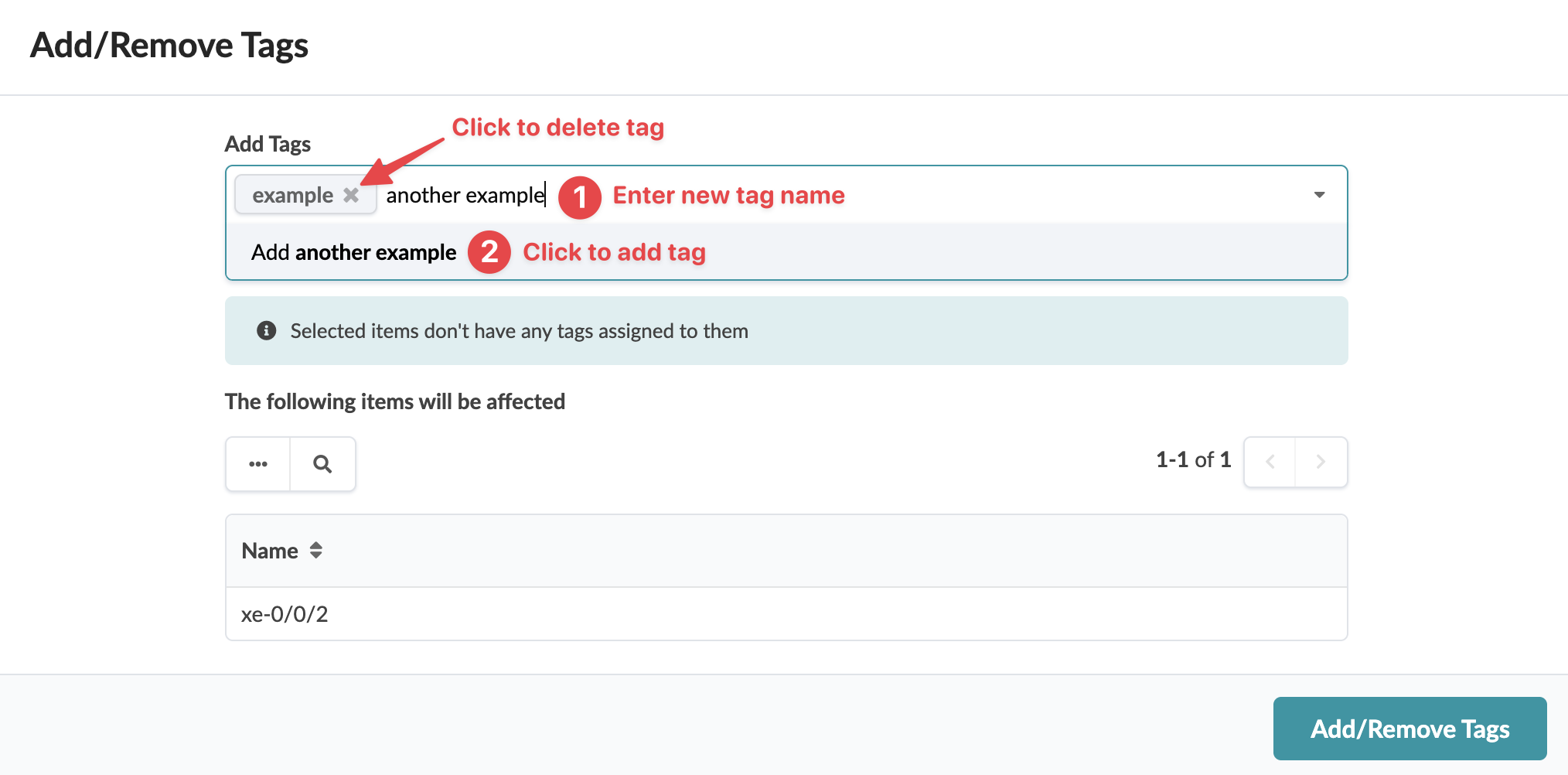This screenshot has height=775, width=1568.
Task: Delete the "example" tag with its X
Action: 351,195
